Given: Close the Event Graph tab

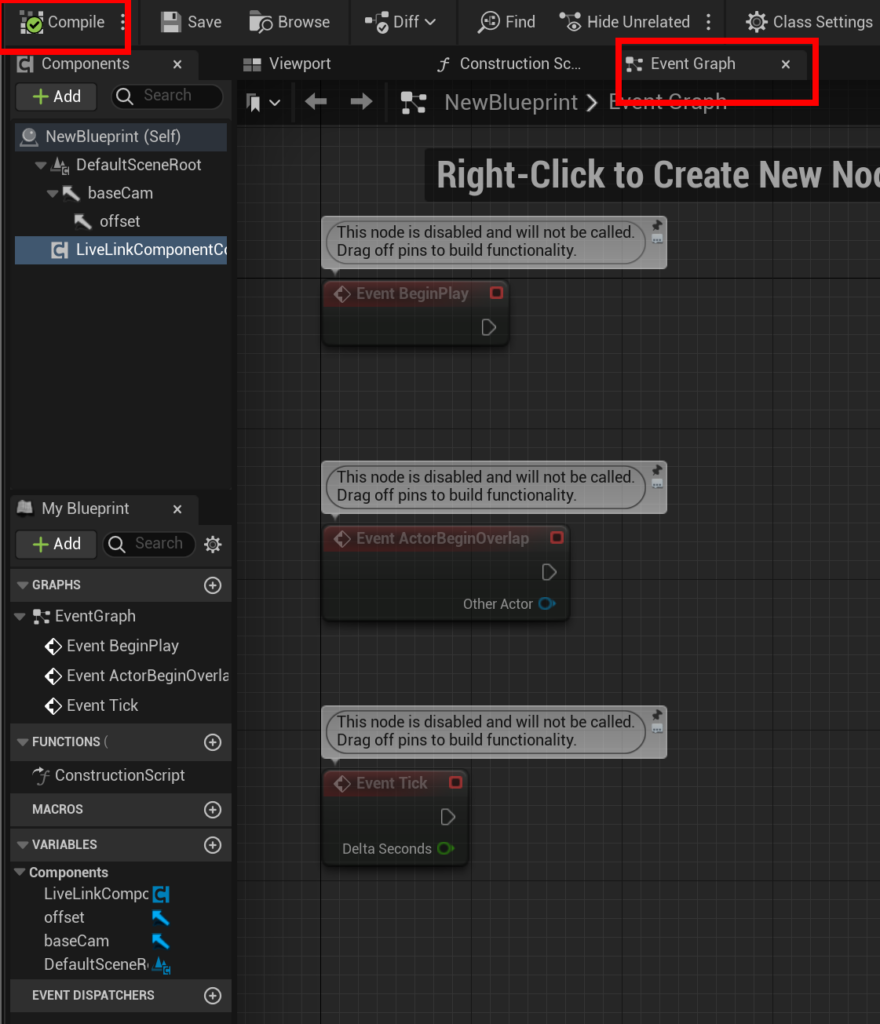Looking at the screenshot, I should click(786, 64).
